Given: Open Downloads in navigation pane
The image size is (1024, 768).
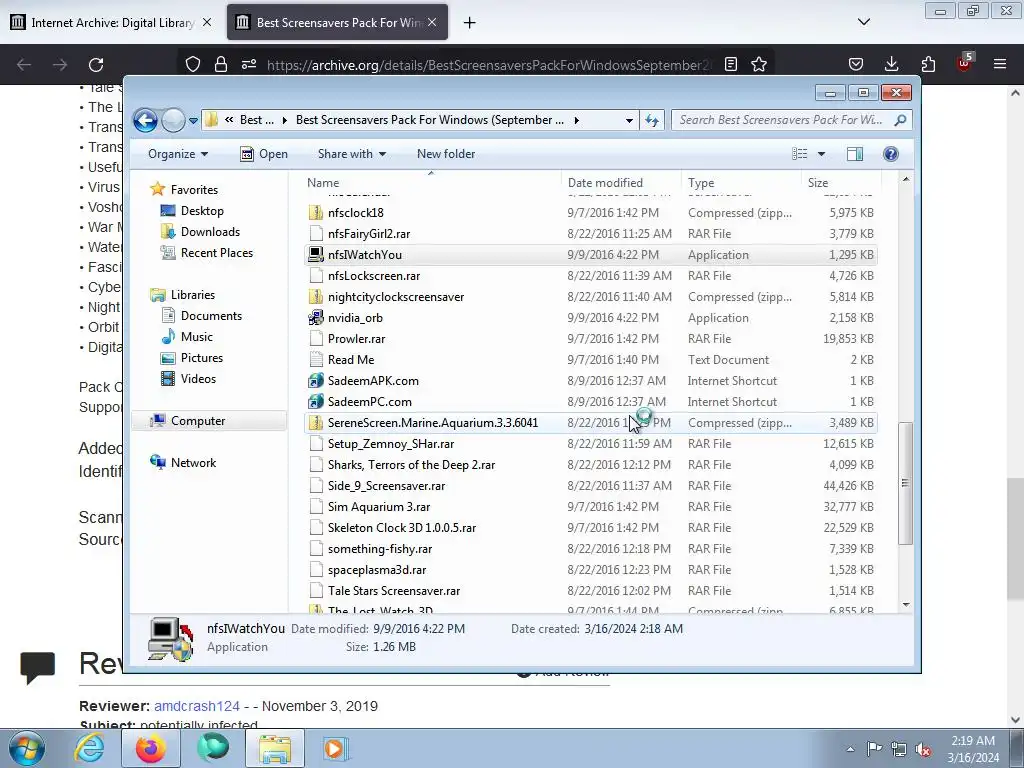Looking at the screenshot, I should point(210,232).
